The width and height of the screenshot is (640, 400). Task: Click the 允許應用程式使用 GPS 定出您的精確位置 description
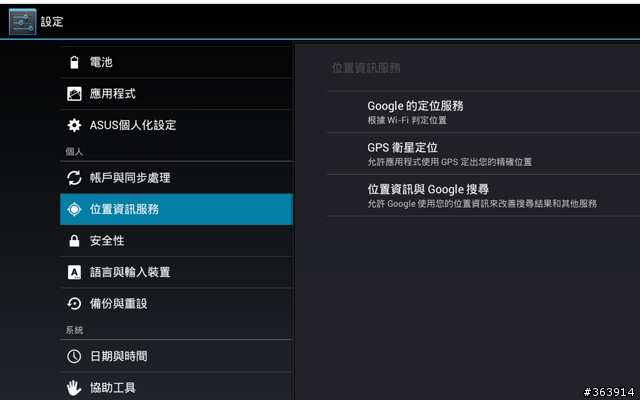point(449,162)
